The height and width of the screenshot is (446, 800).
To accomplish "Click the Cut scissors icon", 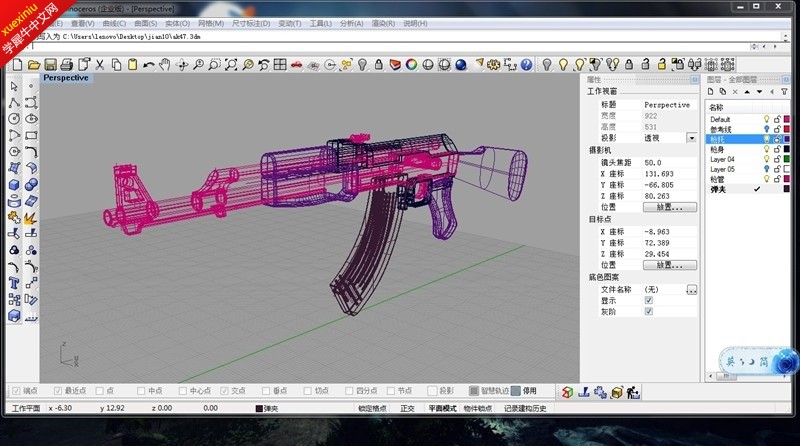I will pyautogui.click(x=99, y=64).
